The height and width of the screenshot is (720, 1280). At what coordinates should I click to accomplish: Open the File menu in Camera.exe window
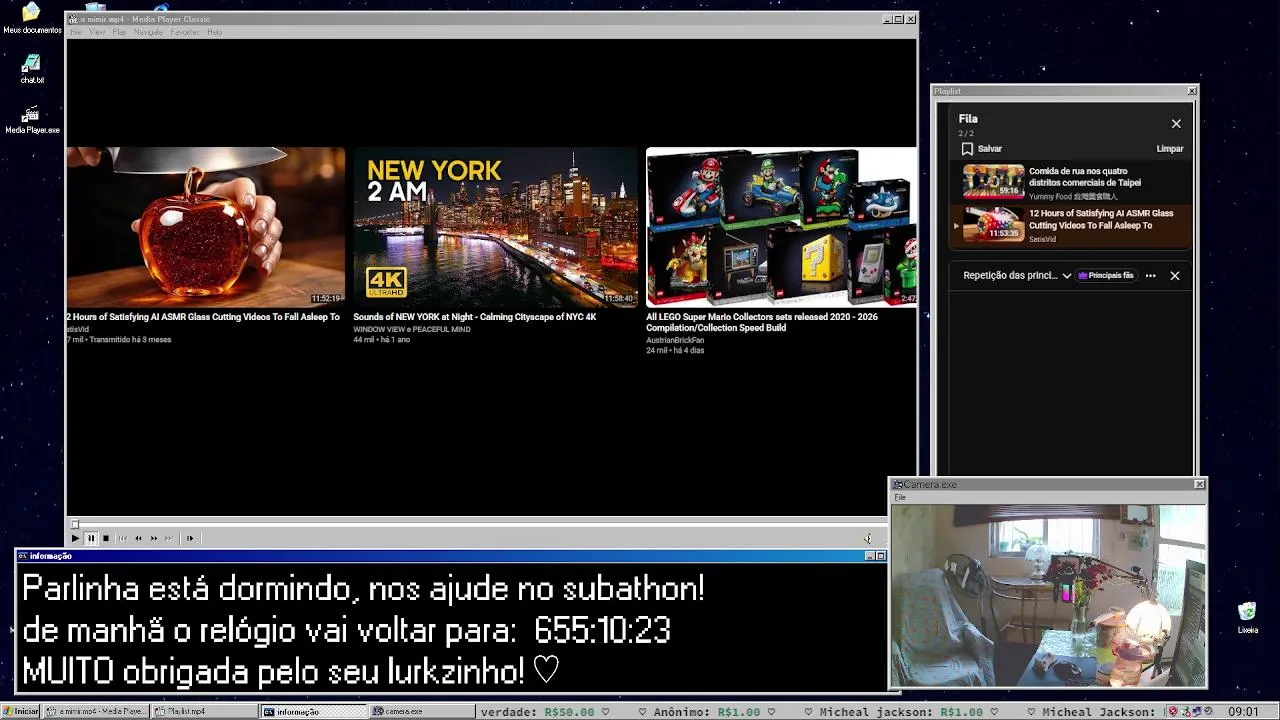pos(900,497)
